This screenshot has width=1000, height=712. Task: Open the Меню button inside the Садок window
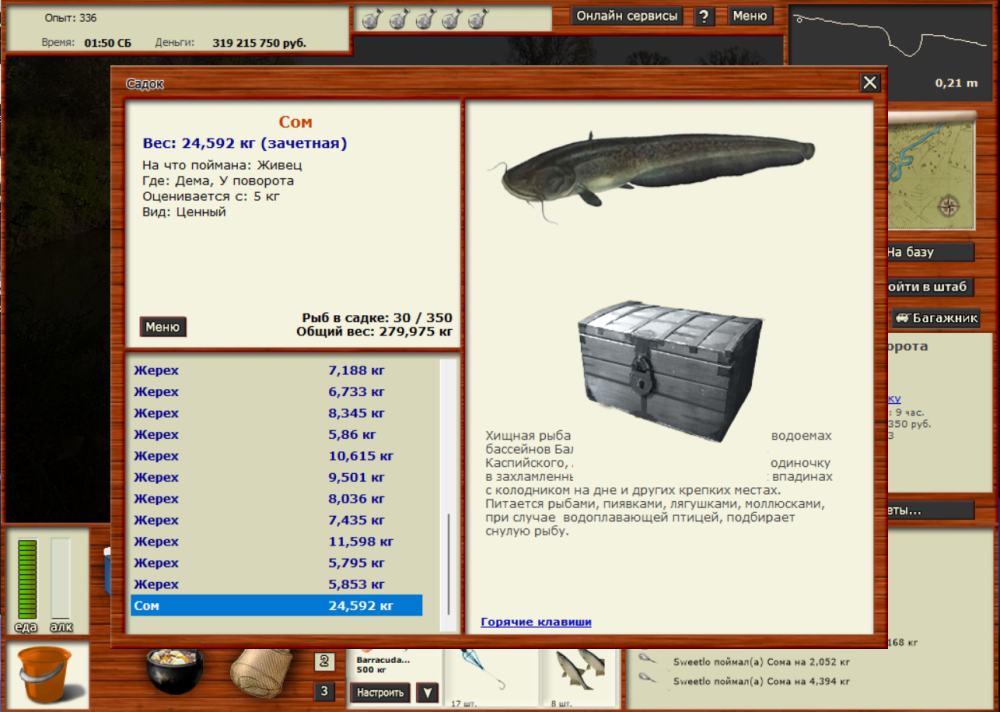(x=163, y=326)
